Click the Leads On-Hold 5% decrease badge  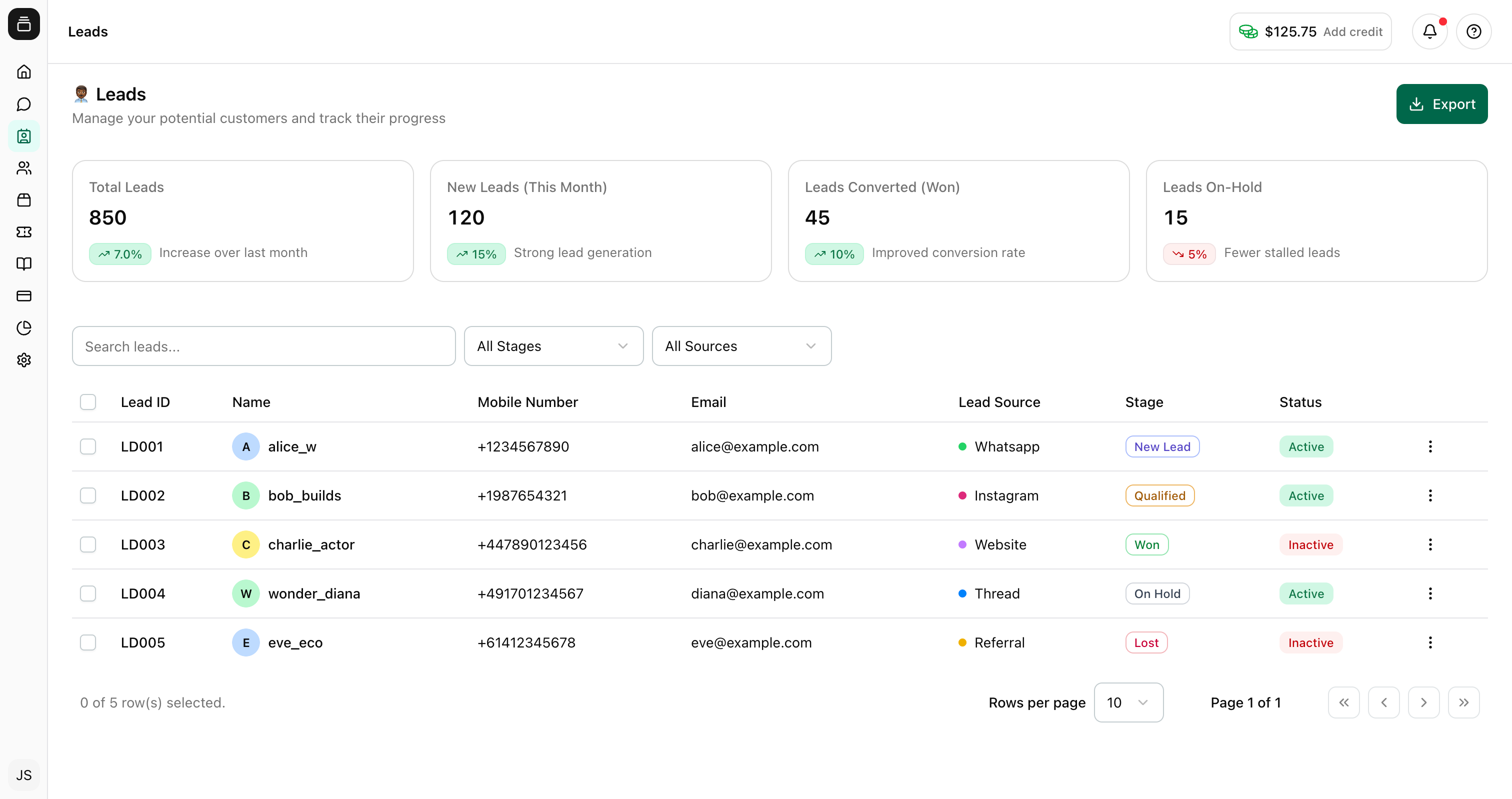(1189, 253)
